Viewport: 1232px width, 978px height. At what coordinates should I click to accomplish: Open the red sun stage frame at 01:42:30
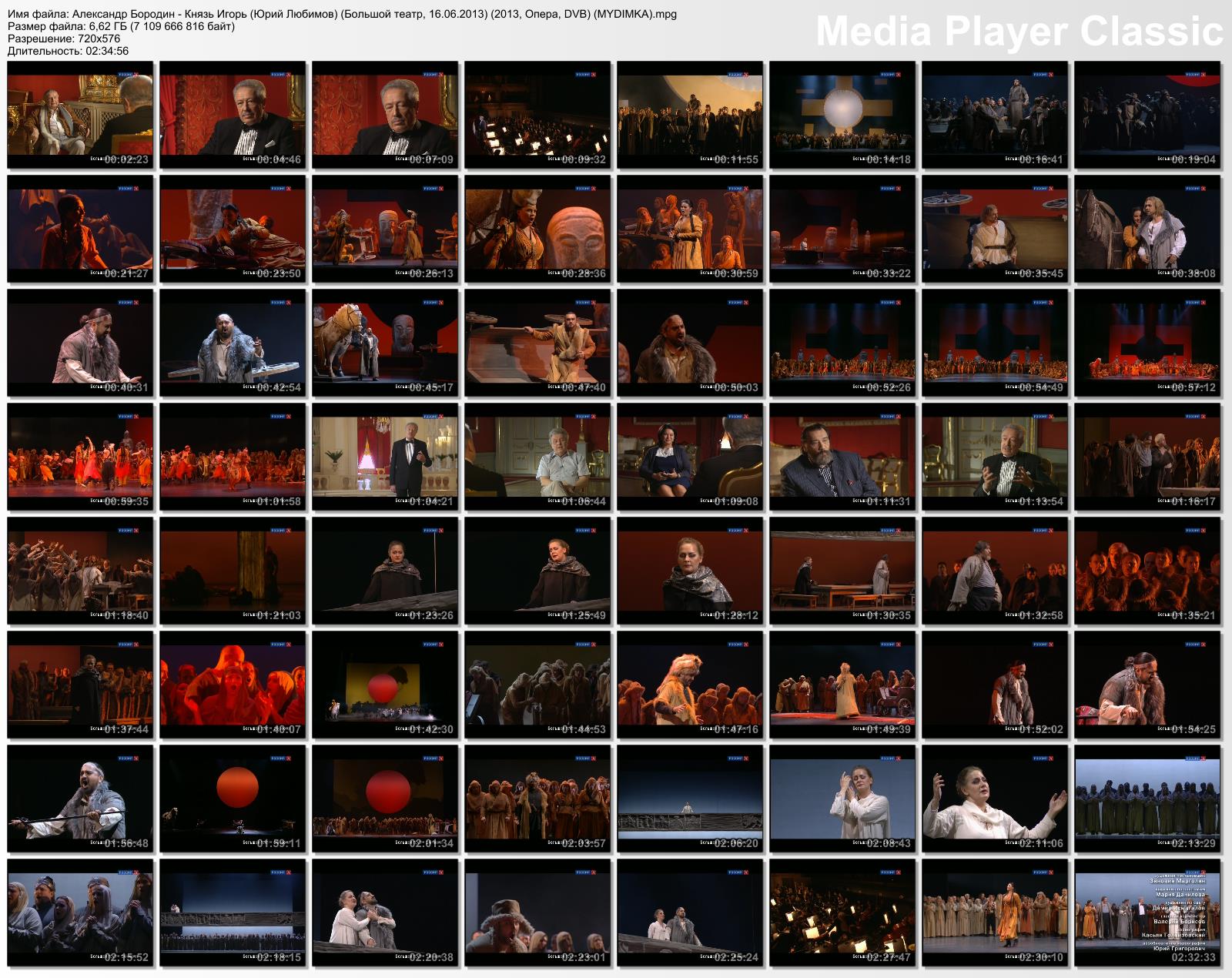(385, 685)
